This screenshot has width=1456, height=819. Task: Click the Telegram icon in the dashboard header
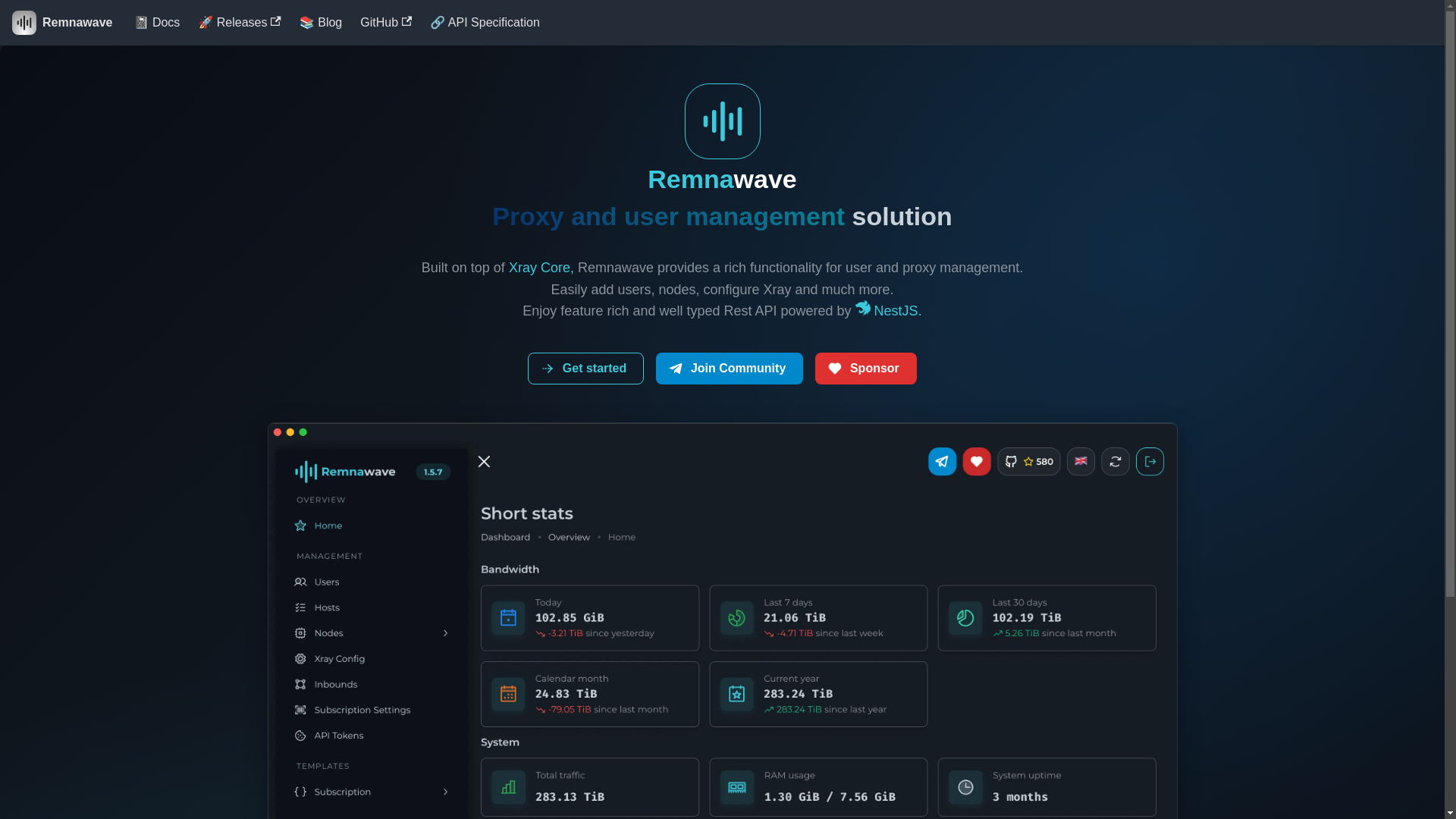tap(942, 461)
